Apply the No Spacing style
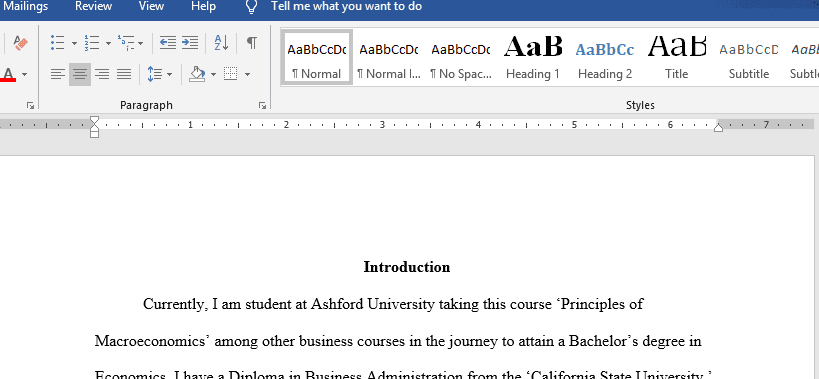The height and width of the screenshot is (379, 819). coord(461,57)
